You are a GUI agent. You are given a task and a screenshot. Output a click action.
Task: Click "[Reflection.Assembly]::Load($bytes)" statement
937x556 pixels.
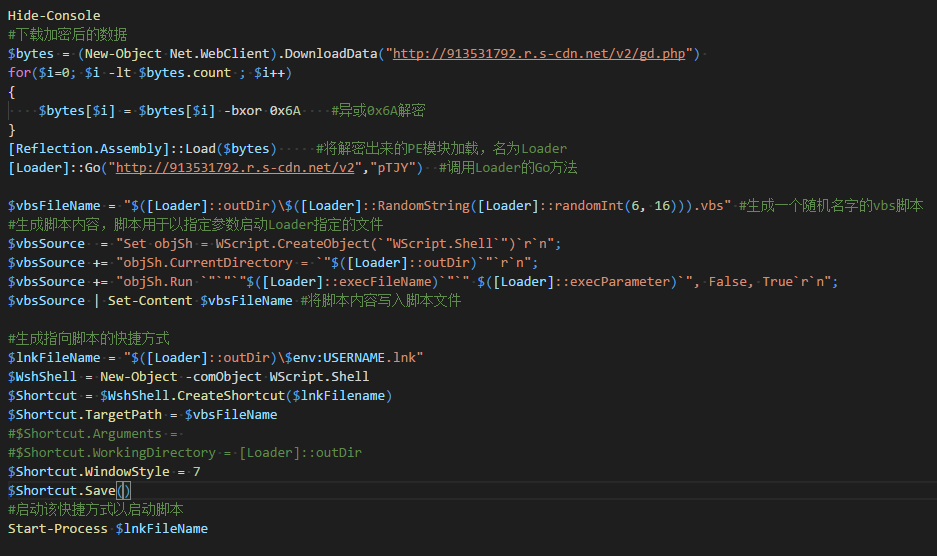142,148
